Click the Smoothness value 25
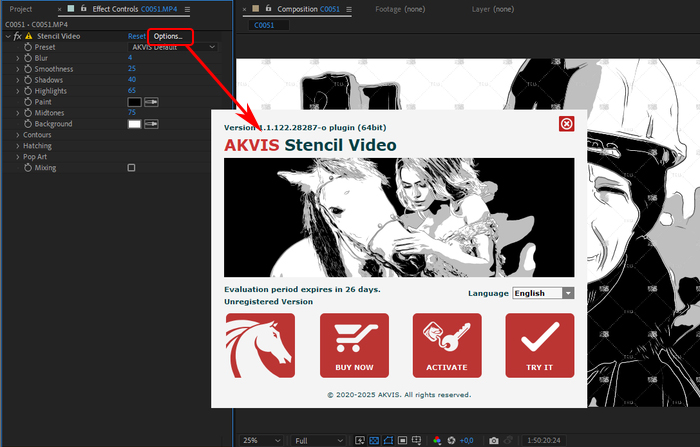This screenshot has width=700, height=447. pos(132,69)
